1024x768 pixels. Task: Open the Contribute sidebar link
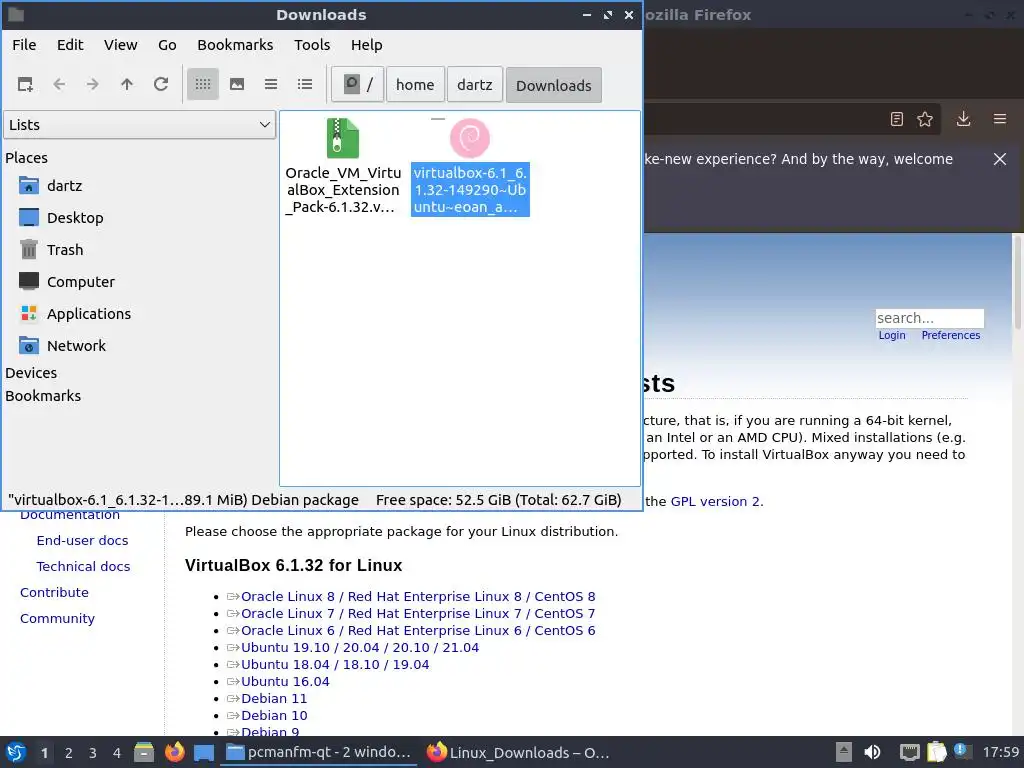pyautogui.click(x=54, y=593)
